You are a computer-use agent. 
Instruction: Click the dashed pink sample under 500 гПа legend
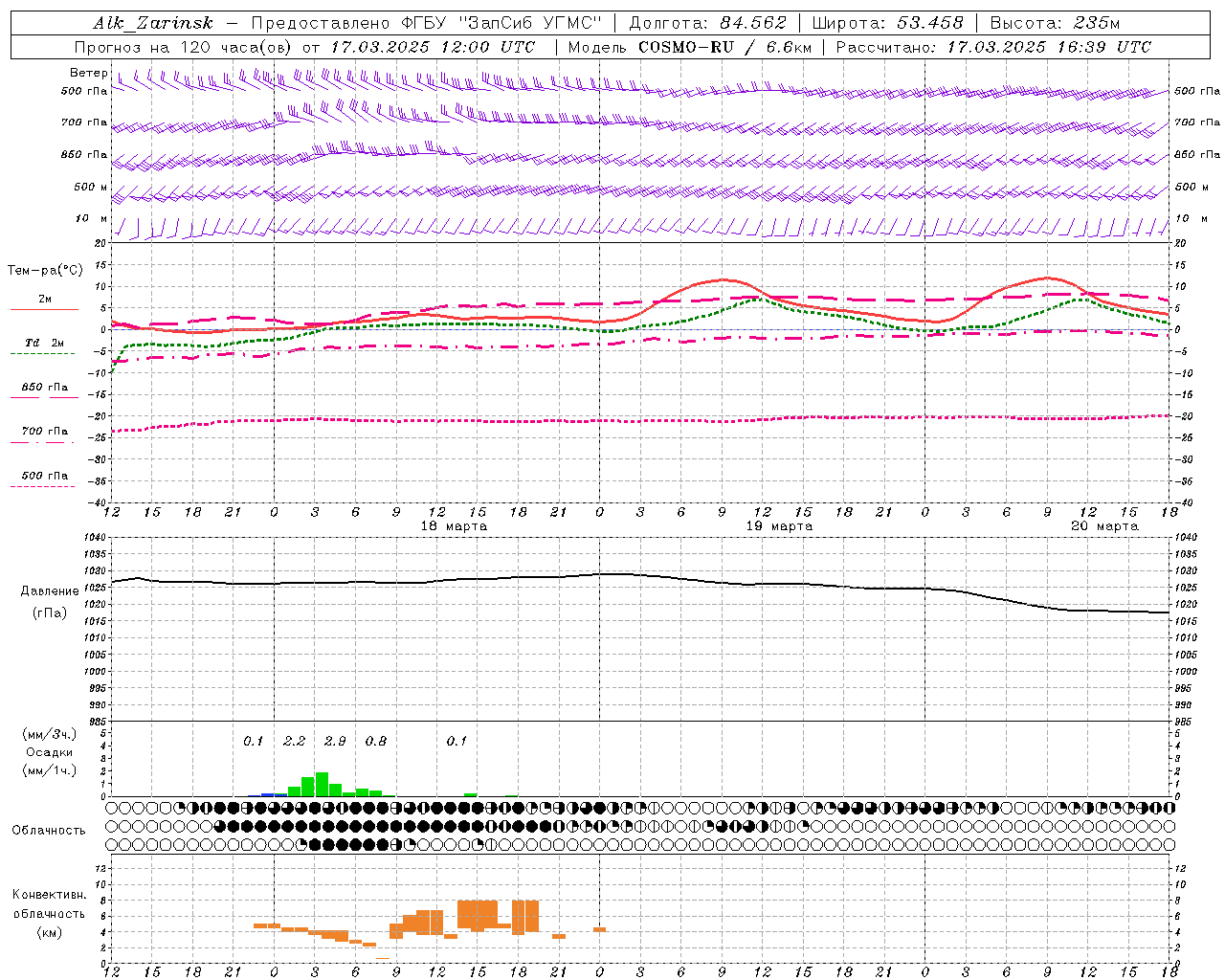42,487
